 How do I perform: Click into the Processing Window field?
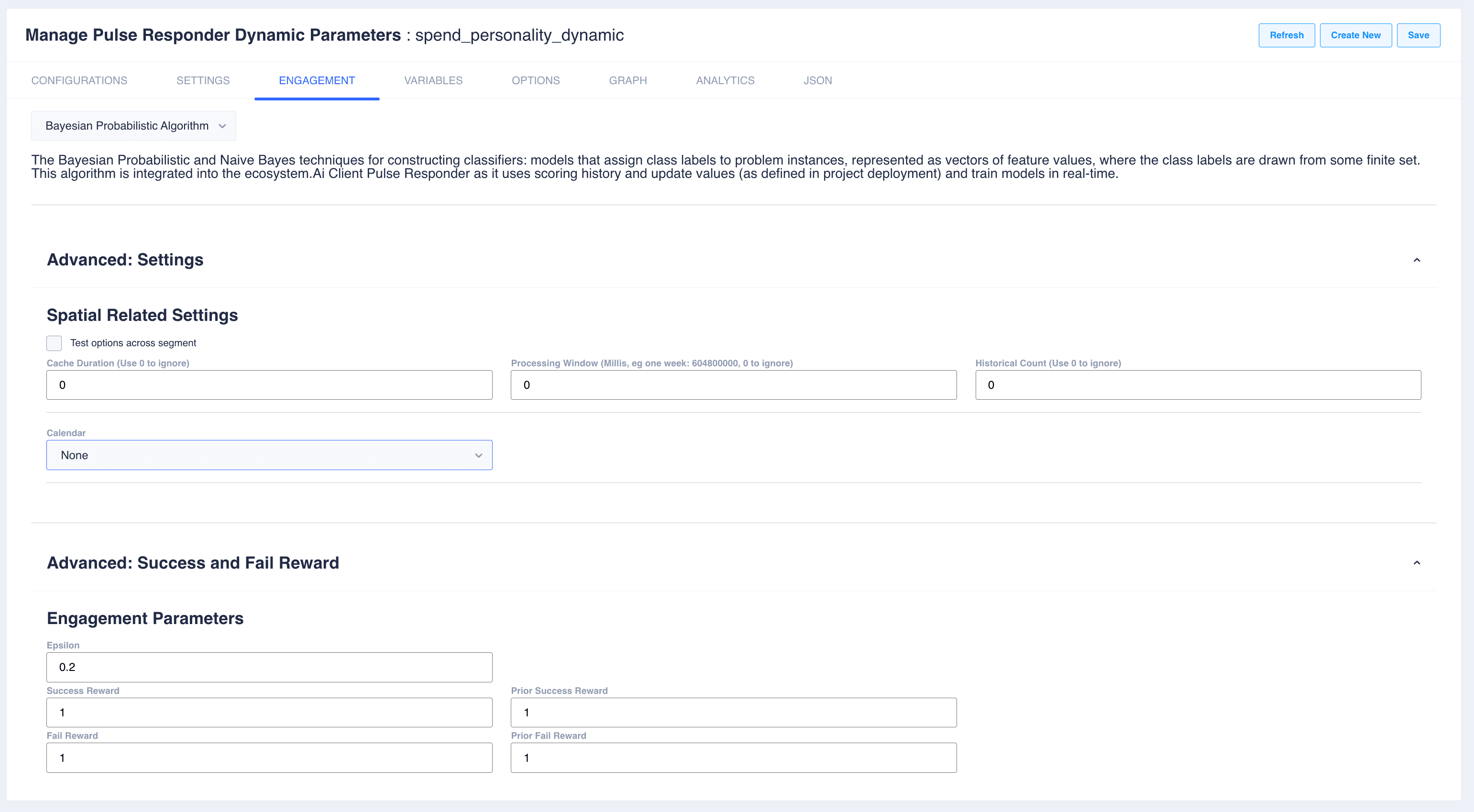[733, 385]
